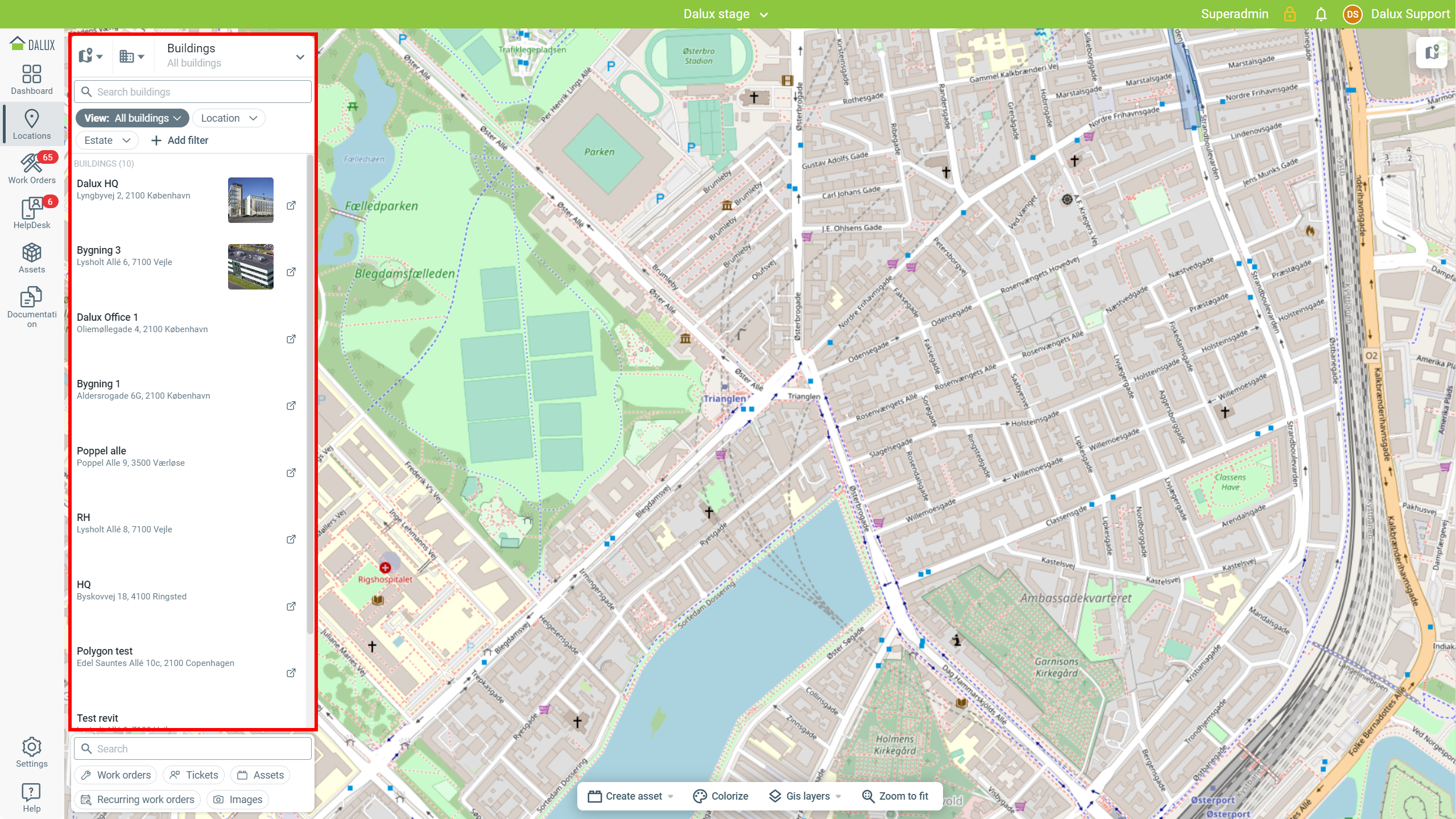Open HQ Ringsted external link icon
The image size is (1456, 819).
(291, 606)
